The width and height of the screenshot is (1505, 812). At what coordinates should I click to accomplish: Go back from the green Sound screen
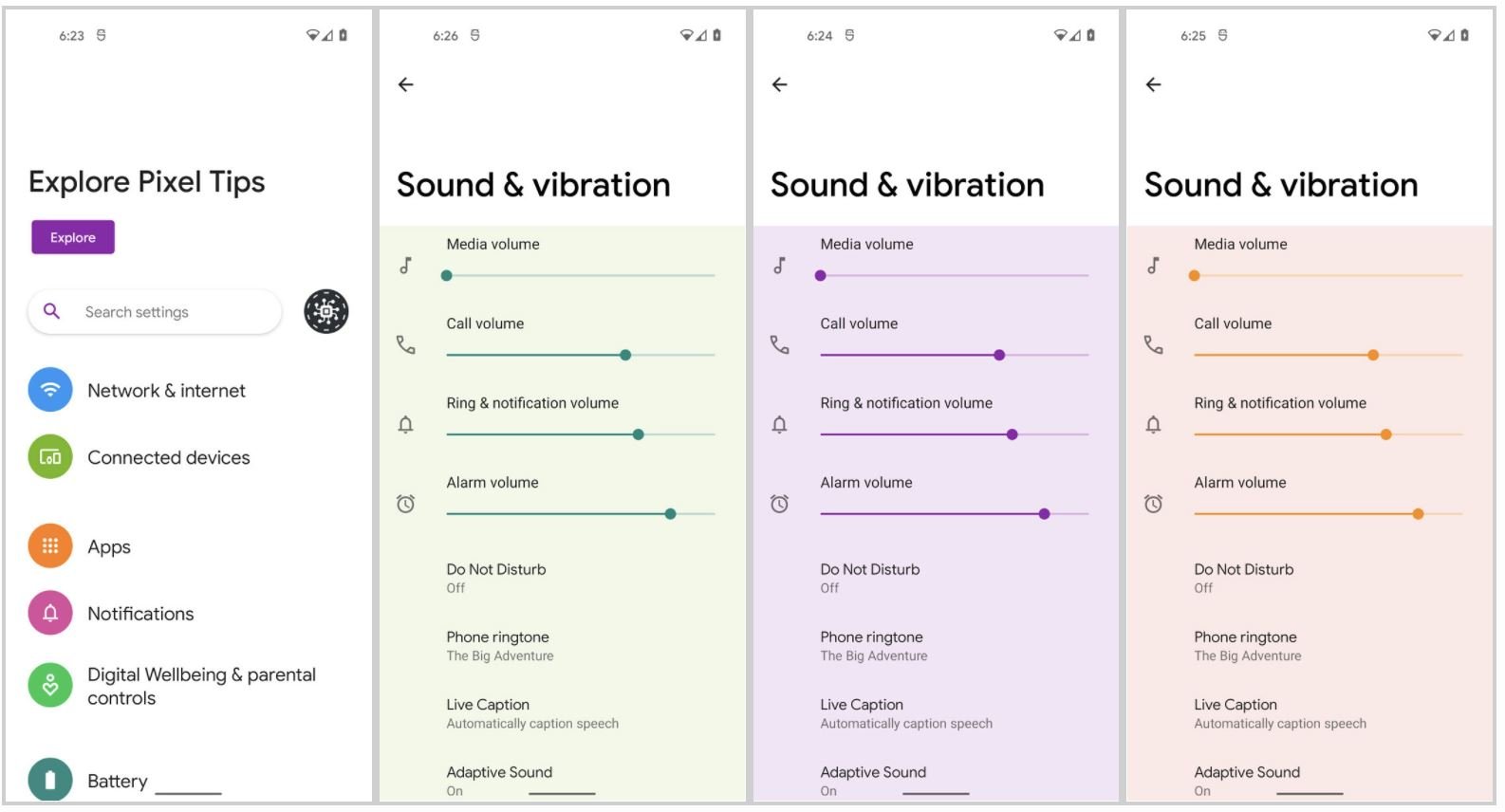(406, 84)
